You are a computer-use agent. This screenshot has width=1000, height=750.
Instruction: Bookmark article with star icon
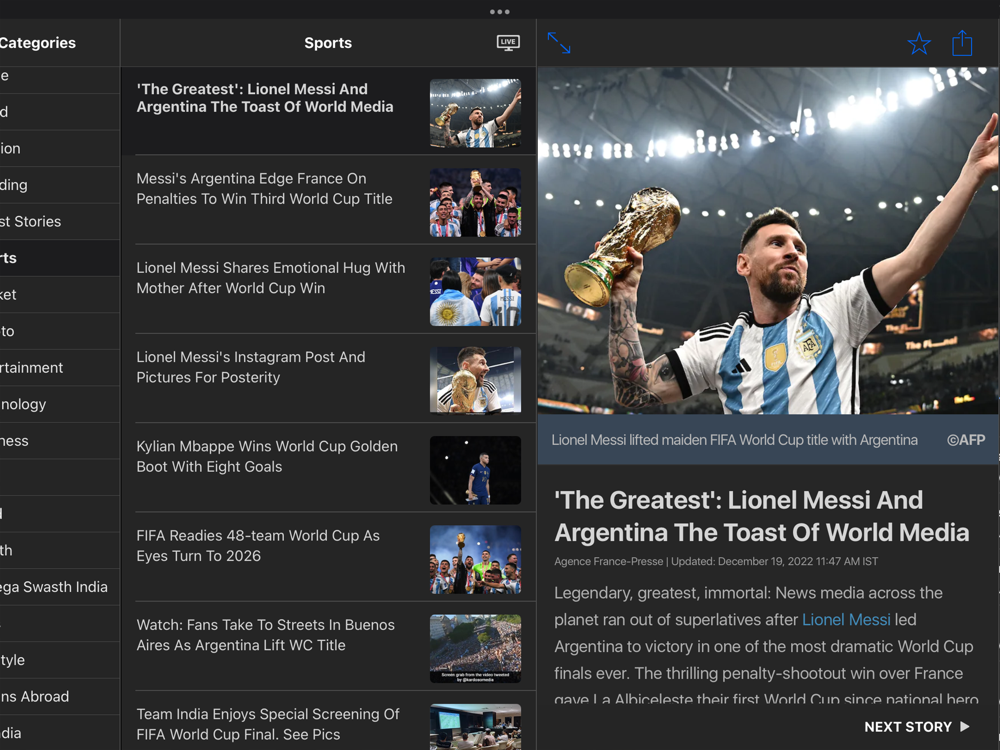point(919,43)
